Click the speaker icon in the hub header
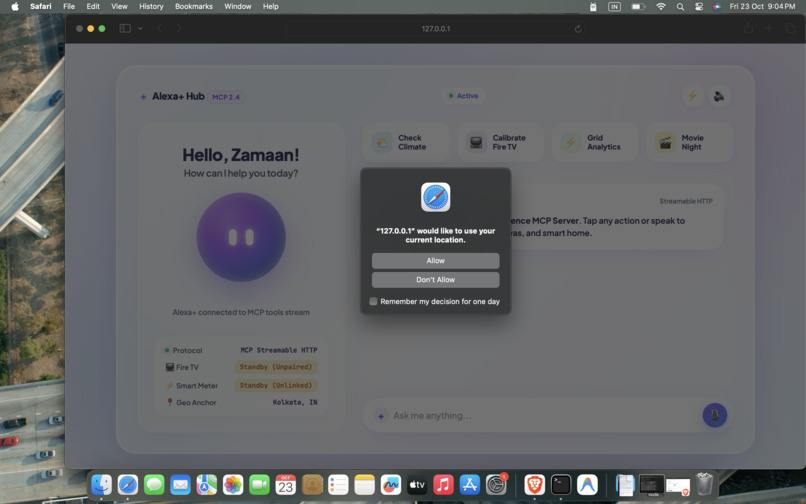 coord(719,96)
